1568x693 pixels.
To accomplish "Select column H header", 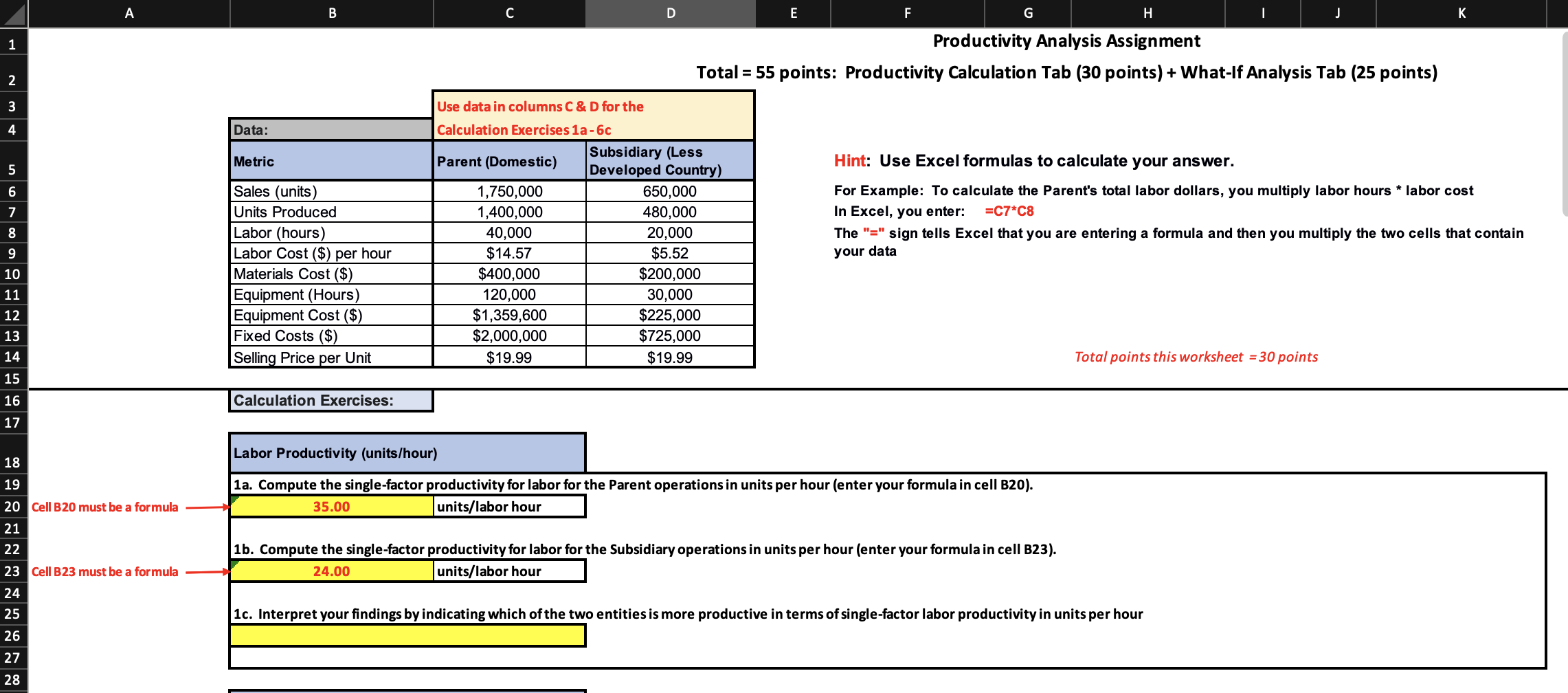I will (x=1148, y=13).
